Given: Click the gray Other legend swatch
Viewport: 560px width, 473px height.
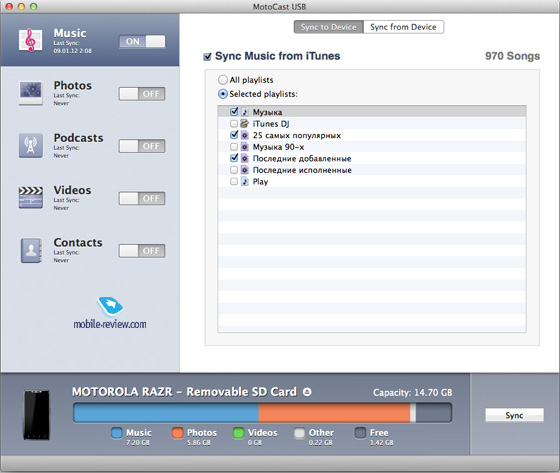Looking at the screenshot, I should tap(299, 433).
